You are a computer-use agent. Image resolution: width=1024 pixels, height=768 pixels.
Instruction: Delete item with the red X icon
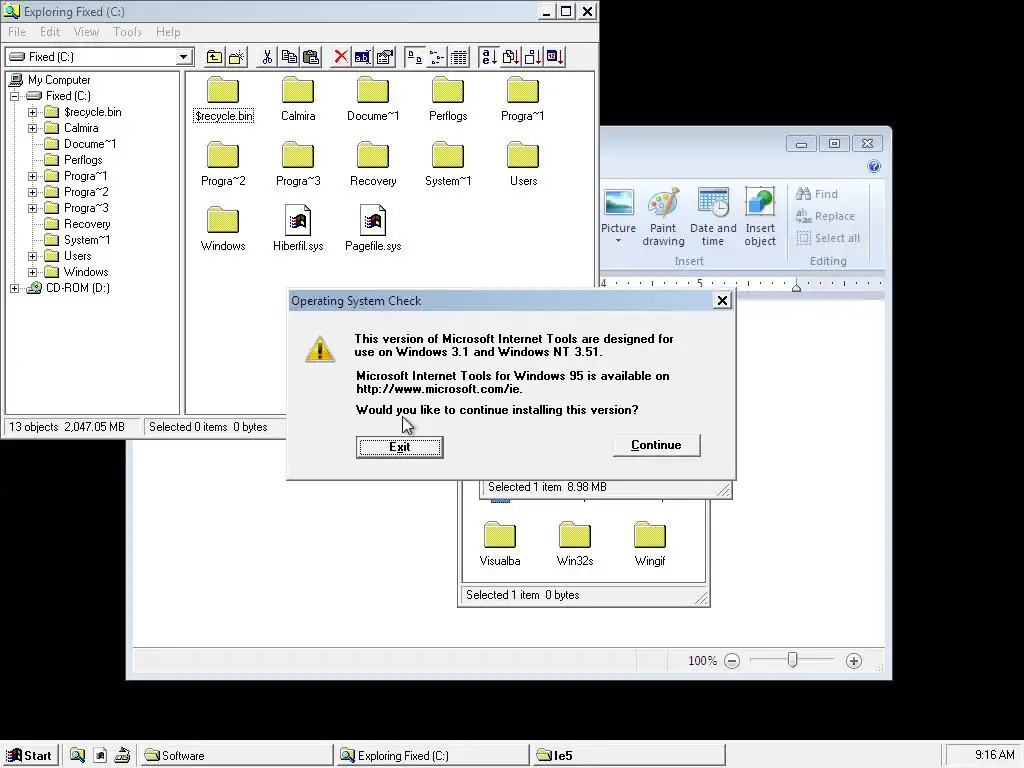click(x=340, y=57)
